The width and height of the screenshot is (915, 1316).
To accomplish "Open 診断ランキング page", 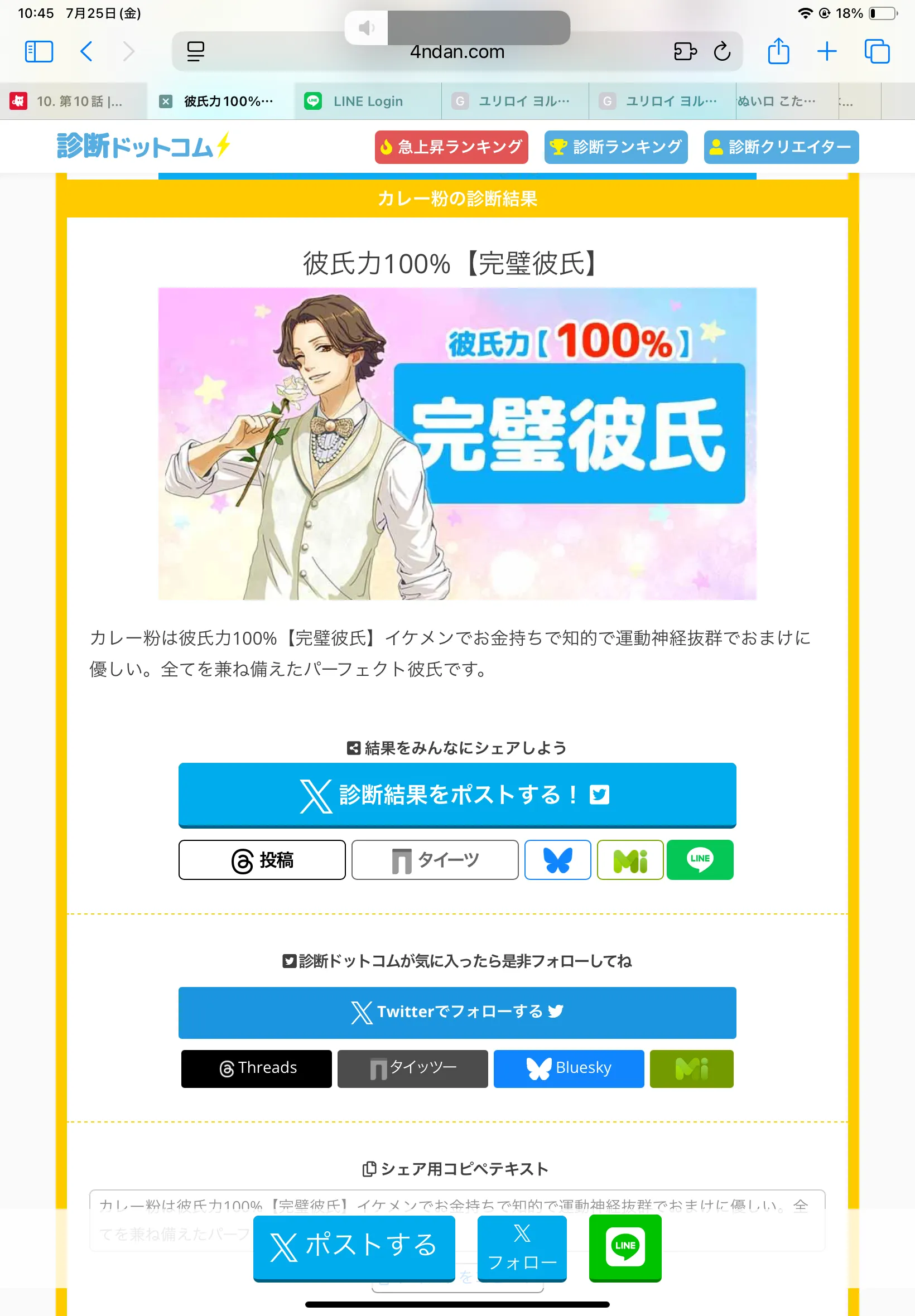I will 616,147.
